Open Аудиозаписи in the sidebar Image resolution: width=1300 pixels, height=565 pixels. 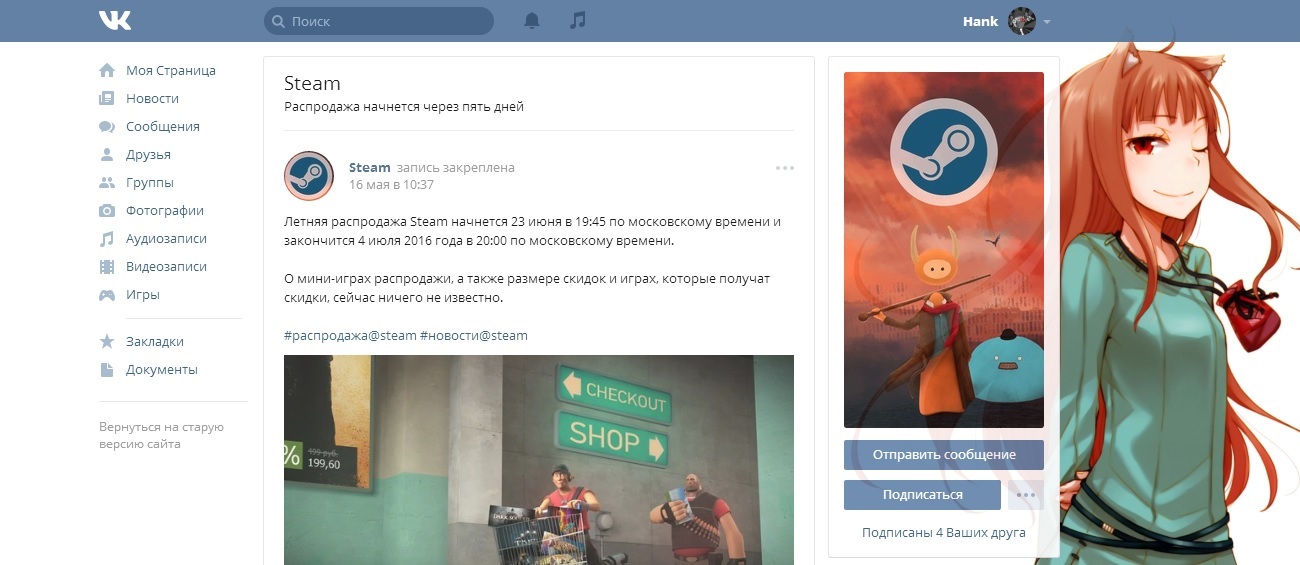coord(166,238)
